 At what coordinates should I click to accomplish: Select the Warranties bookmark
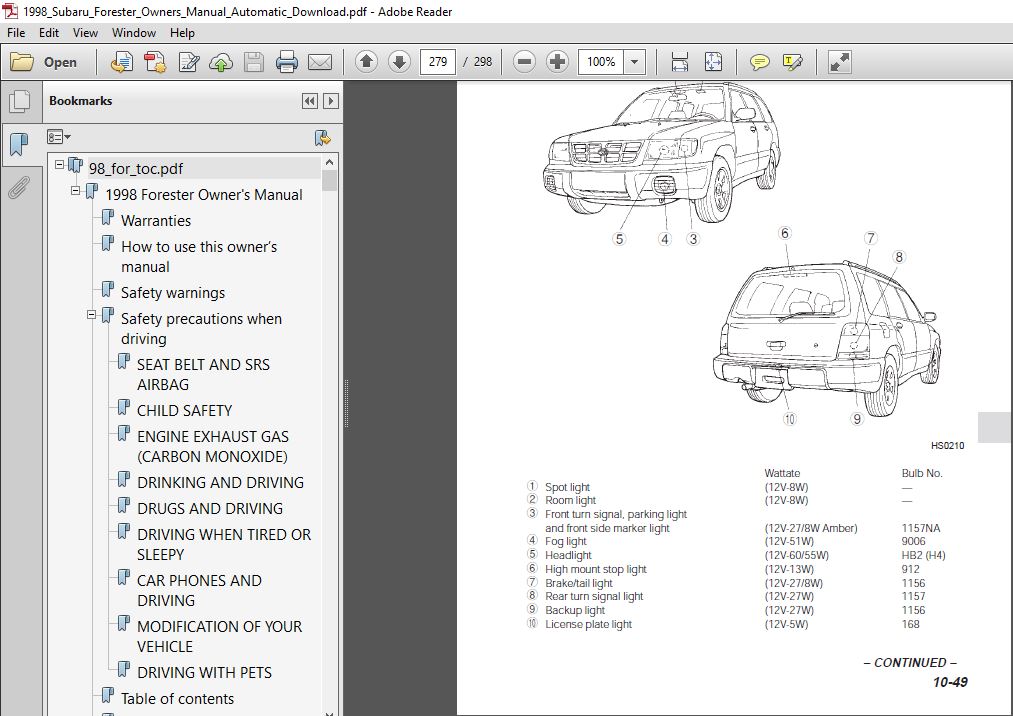156,220
